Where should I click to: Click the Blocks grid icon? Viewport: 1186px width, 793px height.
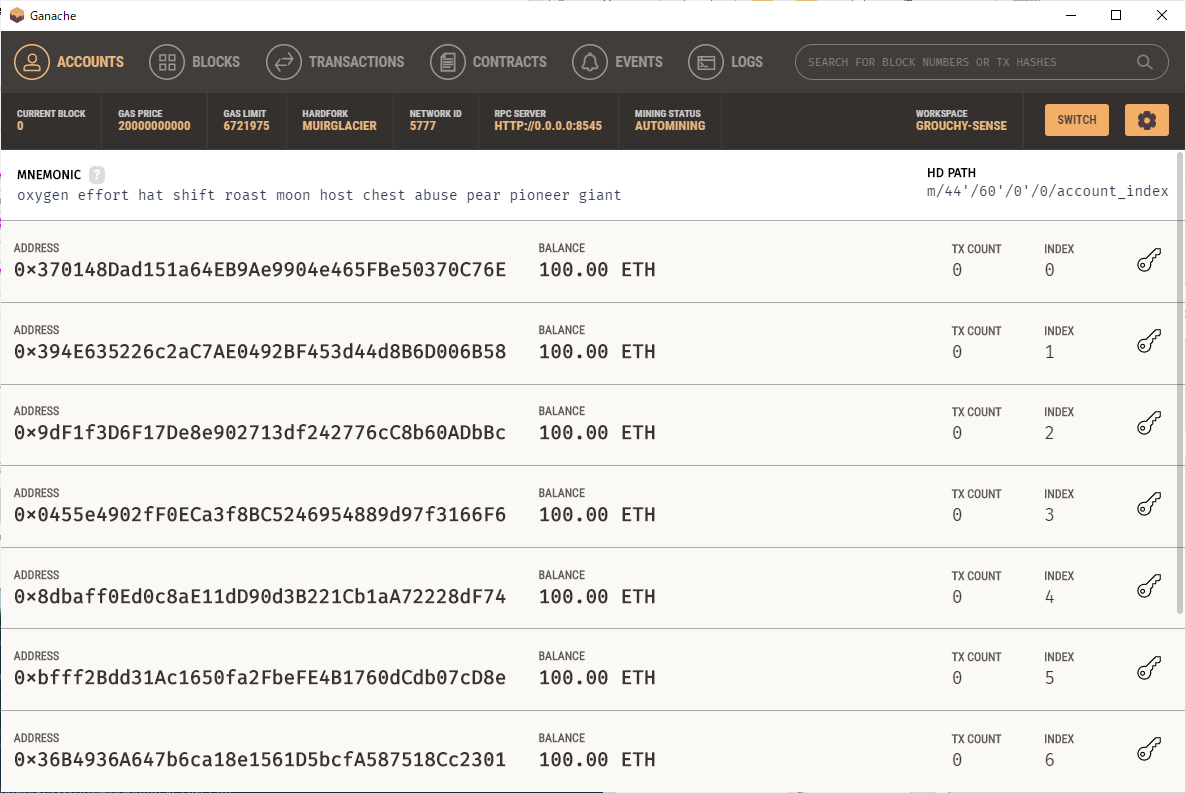167,62
